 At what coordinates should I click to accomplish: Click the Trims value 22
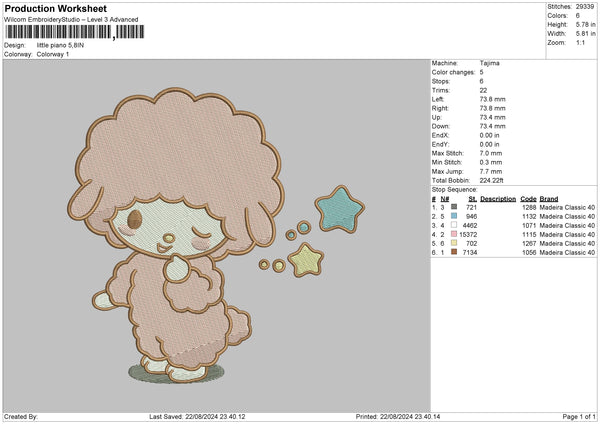(x=483, y=90)
